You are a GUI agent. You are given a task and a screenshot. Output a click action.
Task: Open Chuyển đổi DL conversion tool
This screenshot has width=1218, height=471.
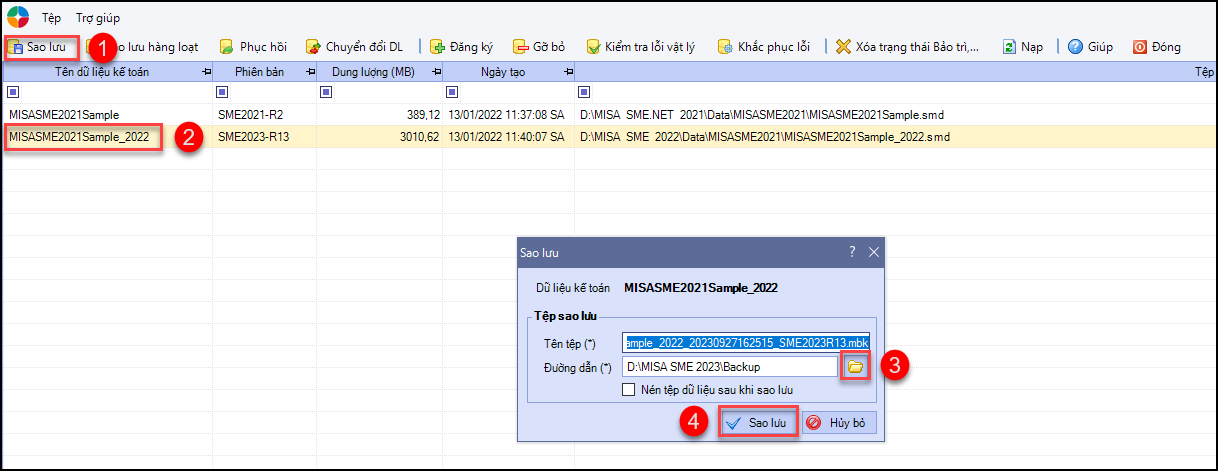tap(313, 47)
